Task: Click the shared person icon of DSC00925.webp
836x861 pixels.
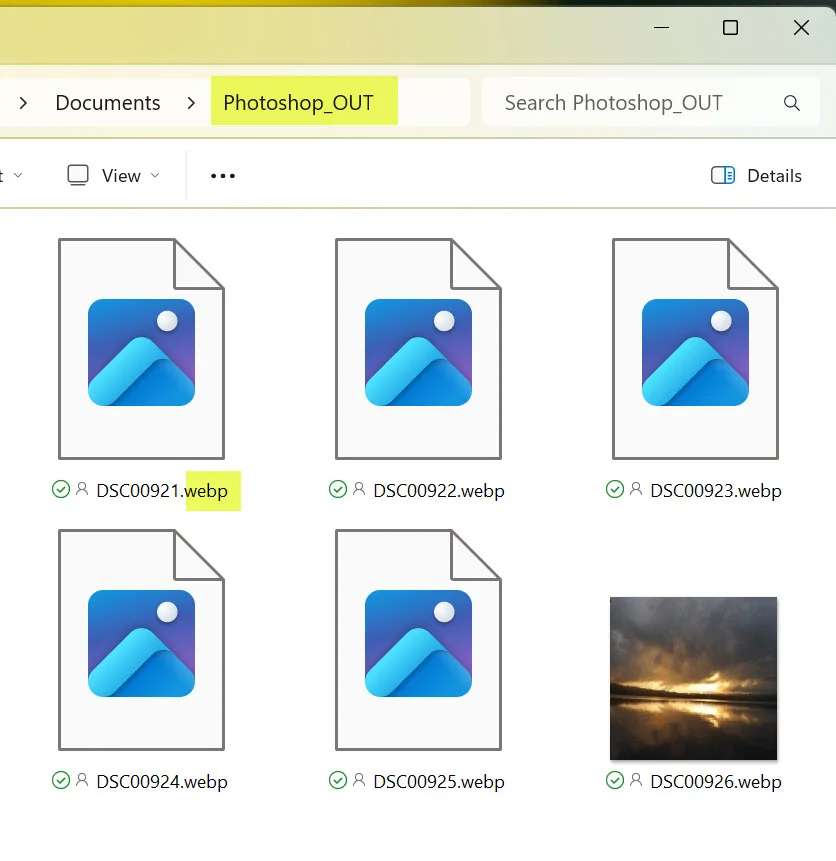Action: [359, 780]
